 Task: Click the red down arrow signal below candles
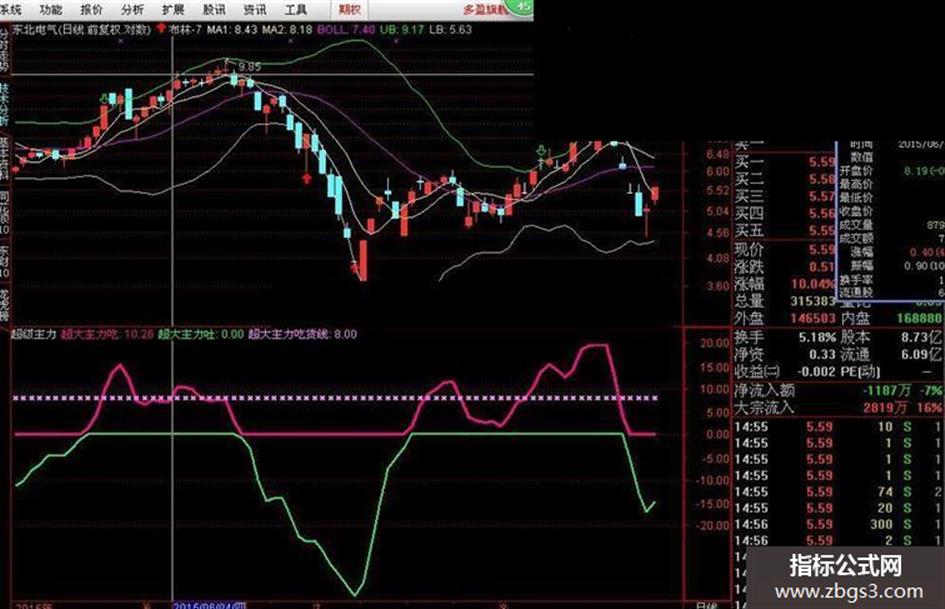[x=306, y=178]
